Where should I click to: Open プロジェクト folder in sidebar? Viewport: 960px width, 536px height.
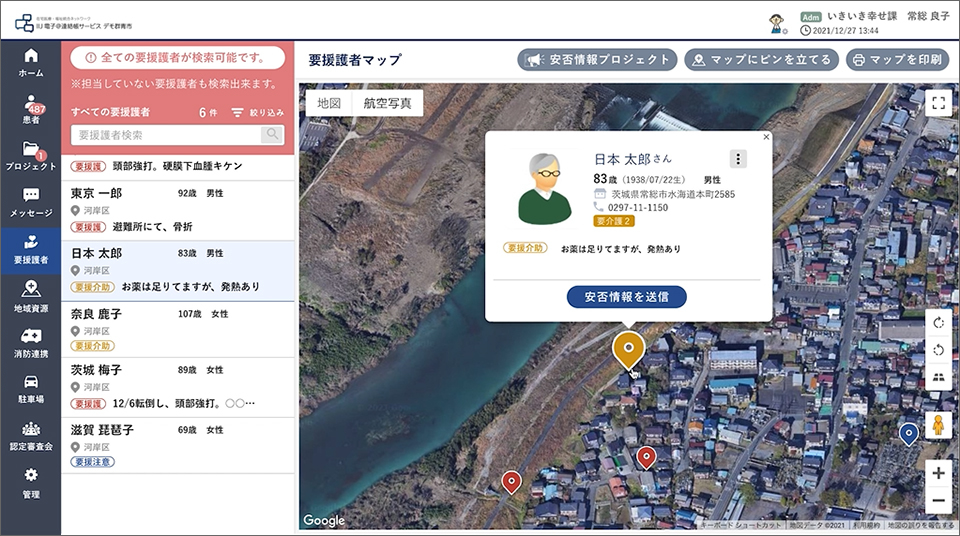(x=30, y=155)
